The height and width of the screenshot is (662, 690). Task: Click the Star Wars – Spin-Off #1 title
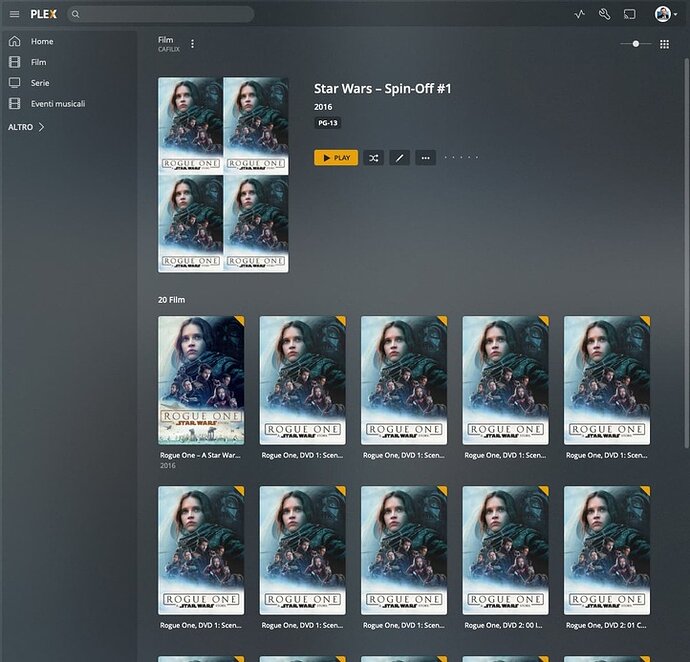coord(382,88)
